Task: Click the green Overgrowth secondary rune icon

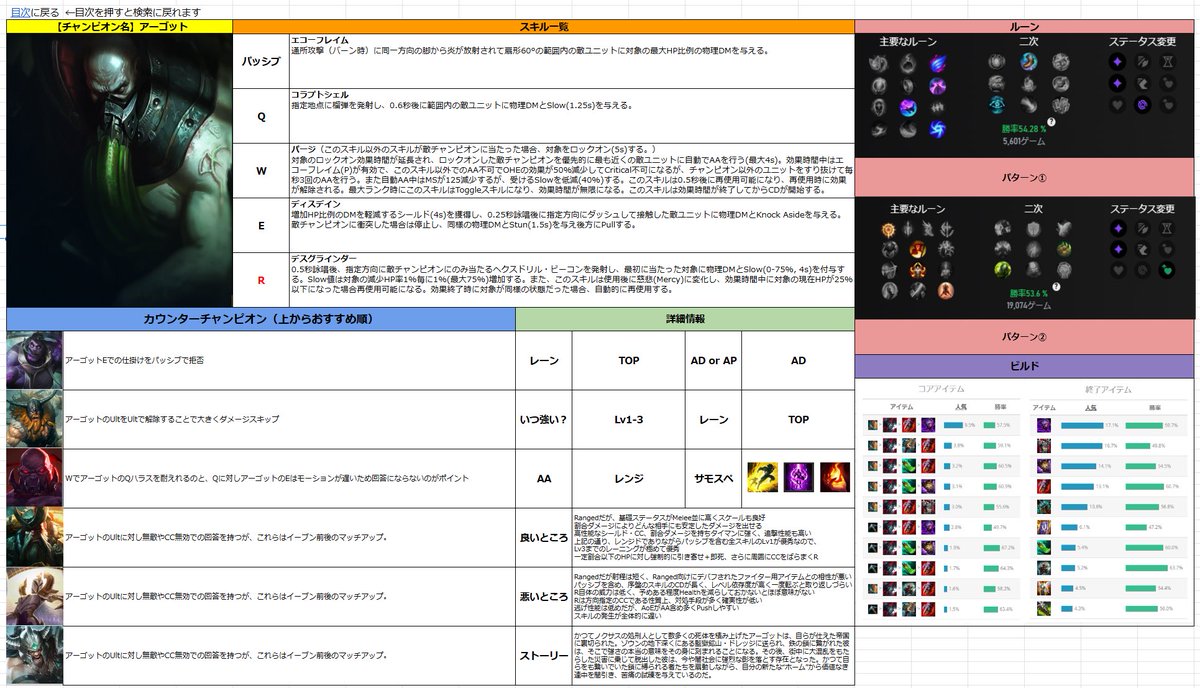Action: (1003, 270)
